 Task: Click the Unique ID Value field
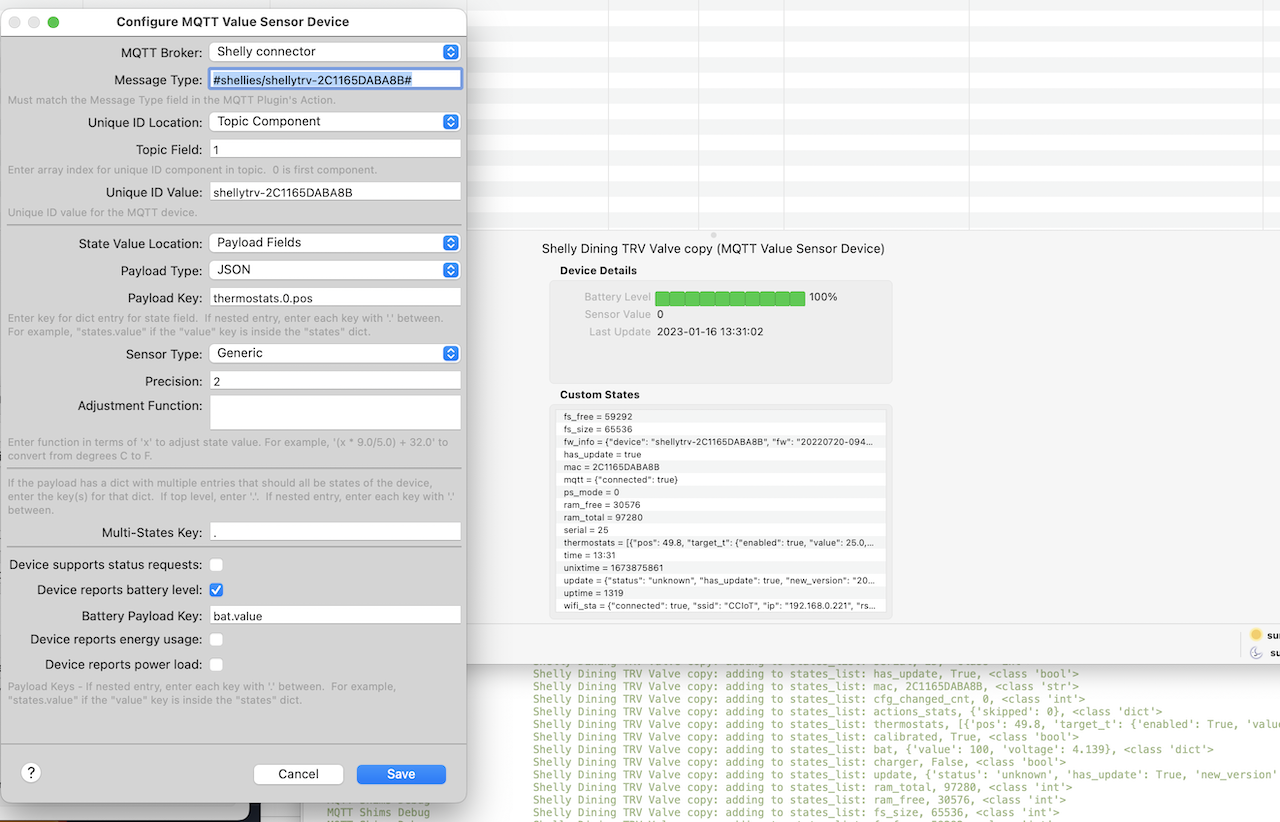tap(335, 192)
